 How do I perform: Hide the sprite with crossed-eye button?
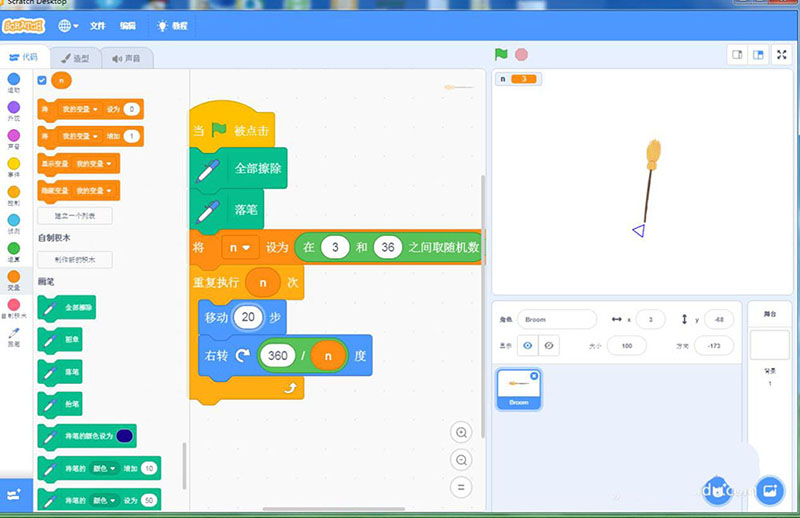coord(549,346)
